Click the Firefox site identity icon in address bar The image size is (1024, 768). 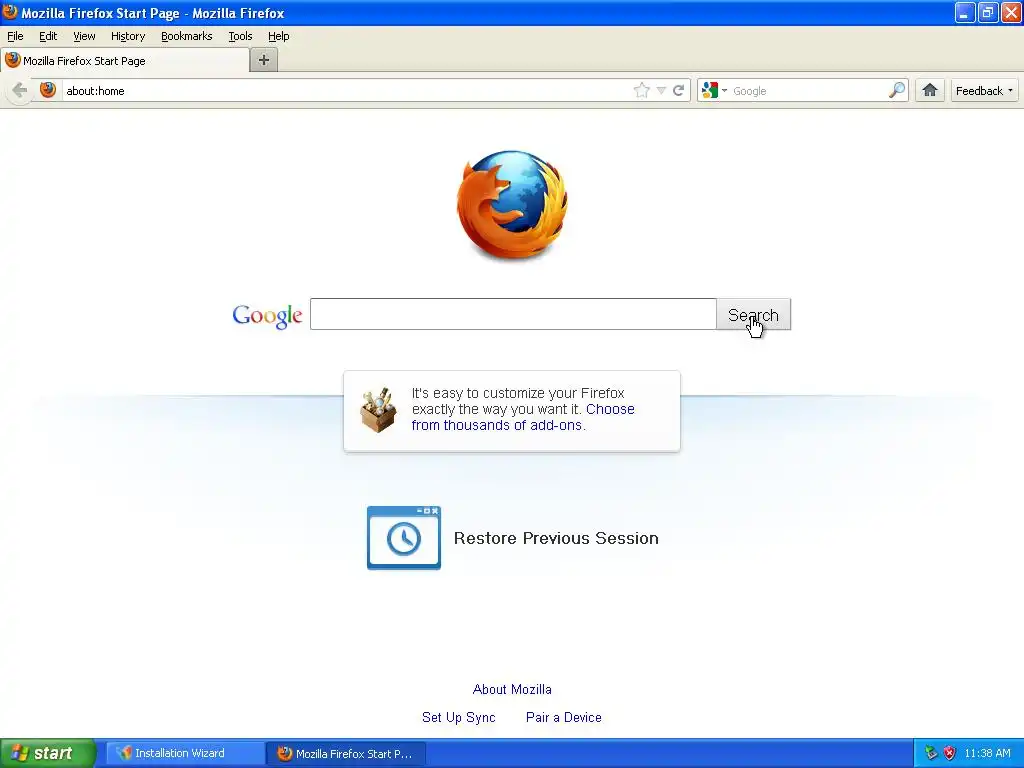(x=48, y=90)
